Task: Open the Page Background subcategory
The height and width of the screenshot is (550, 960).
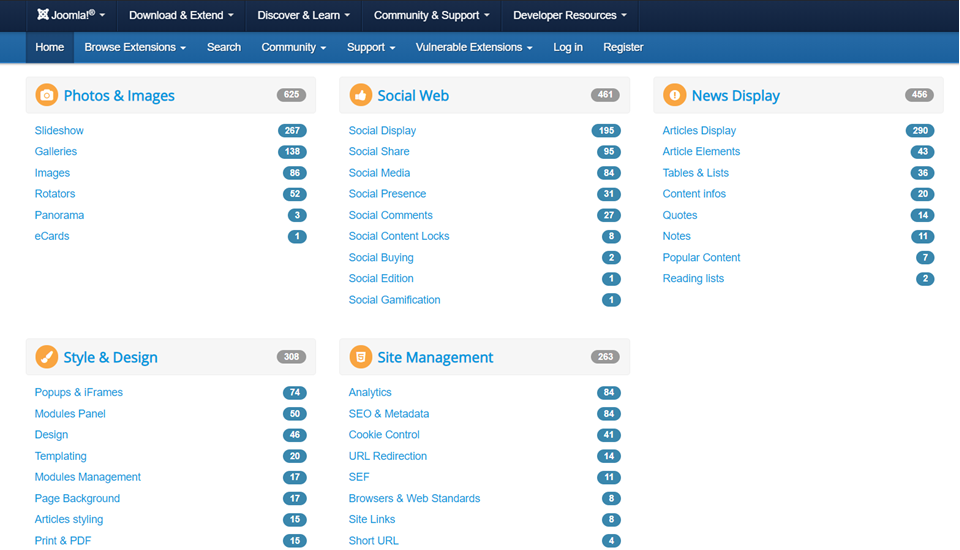Action: 77,498
